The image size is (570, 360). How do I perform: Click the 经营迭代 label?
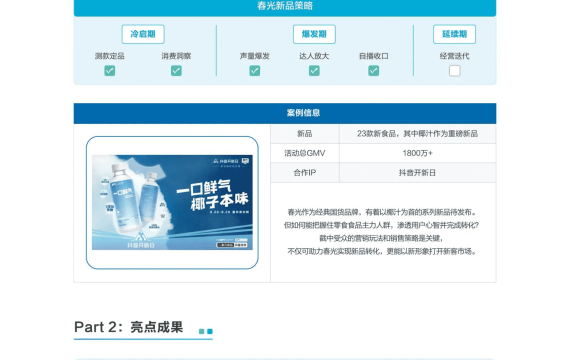454,56
